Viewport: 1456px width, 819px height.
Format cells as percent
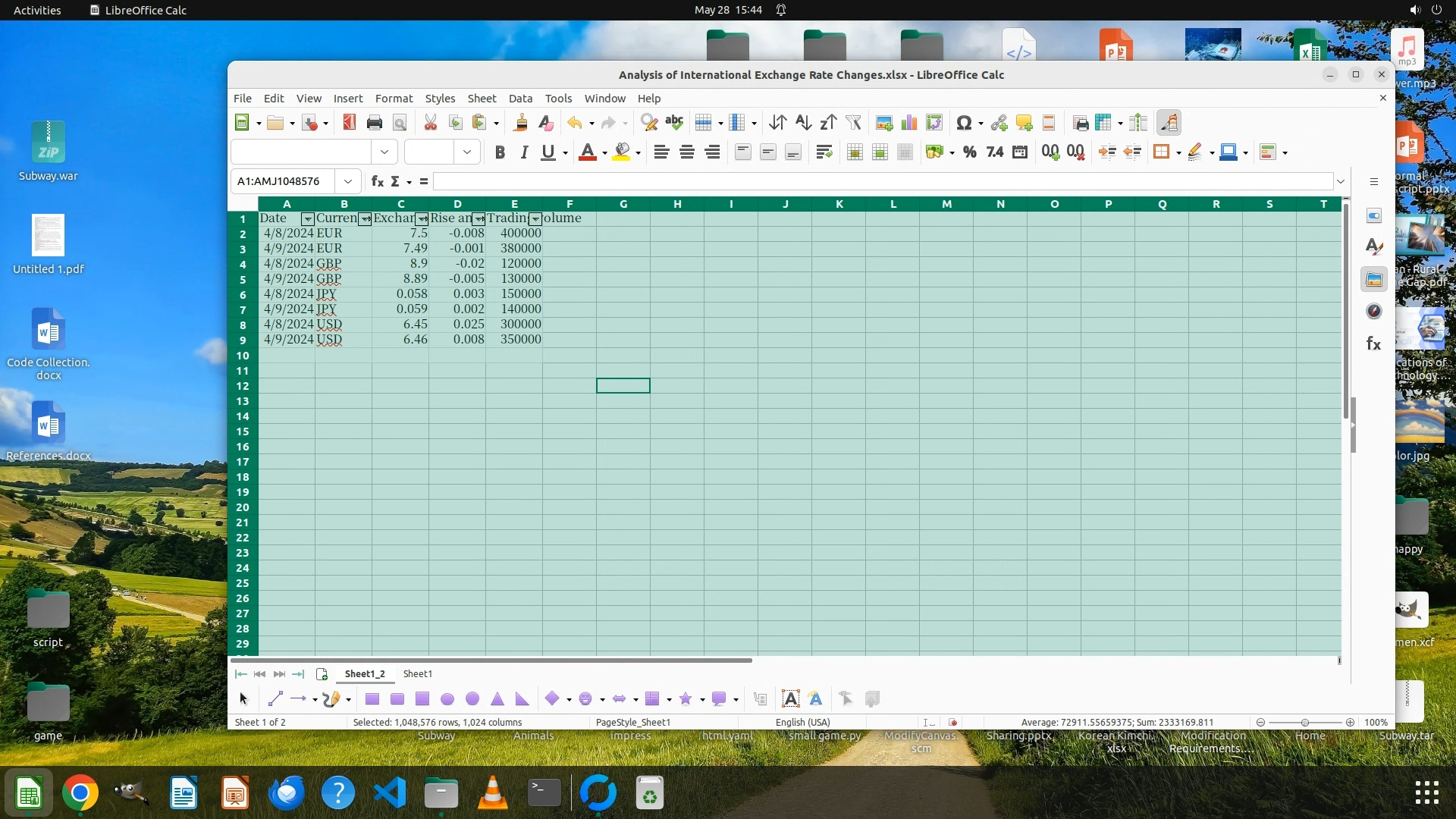point(969,152)
